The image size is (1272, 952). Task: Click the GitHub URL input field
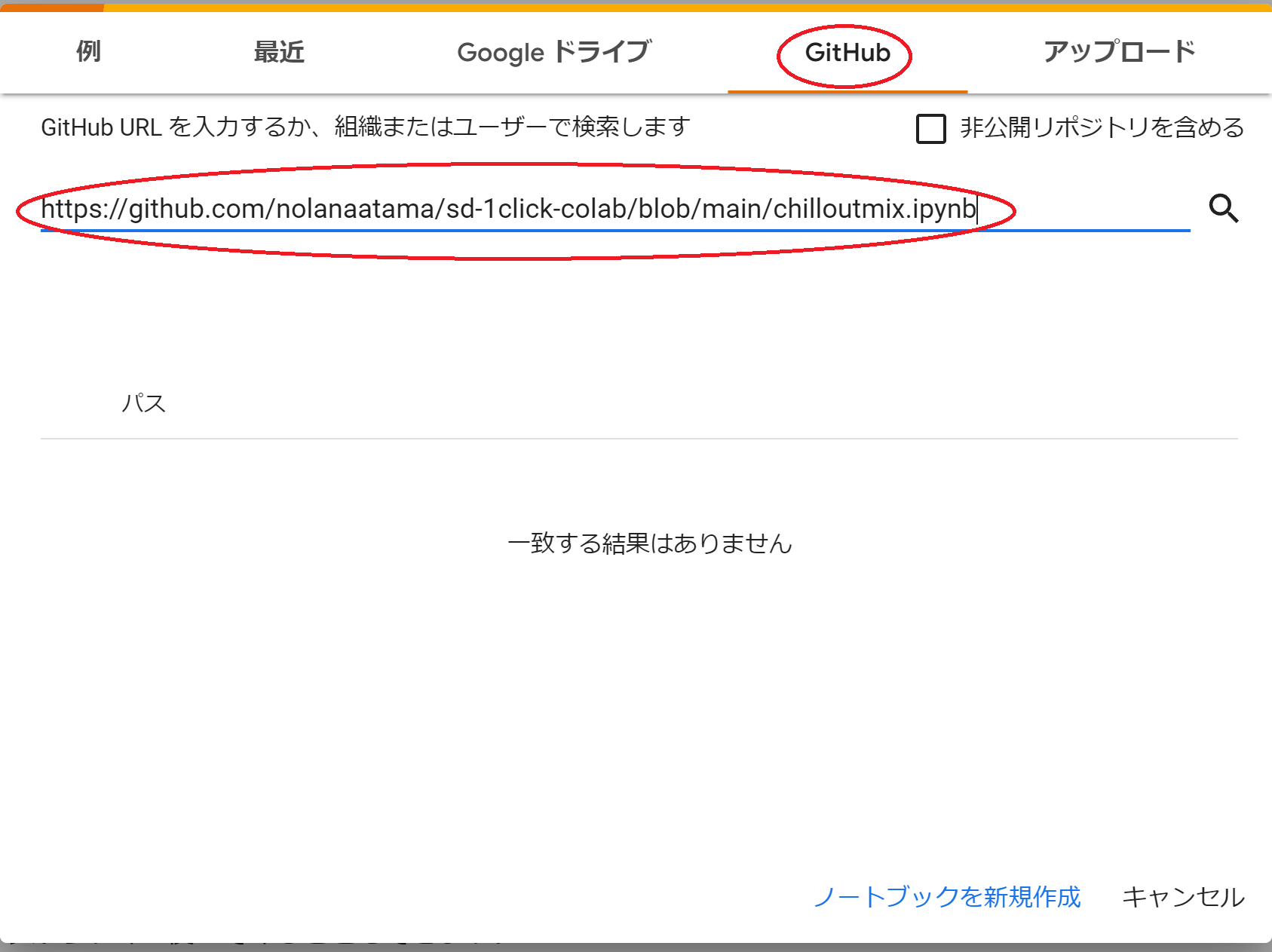pos(615,209)
